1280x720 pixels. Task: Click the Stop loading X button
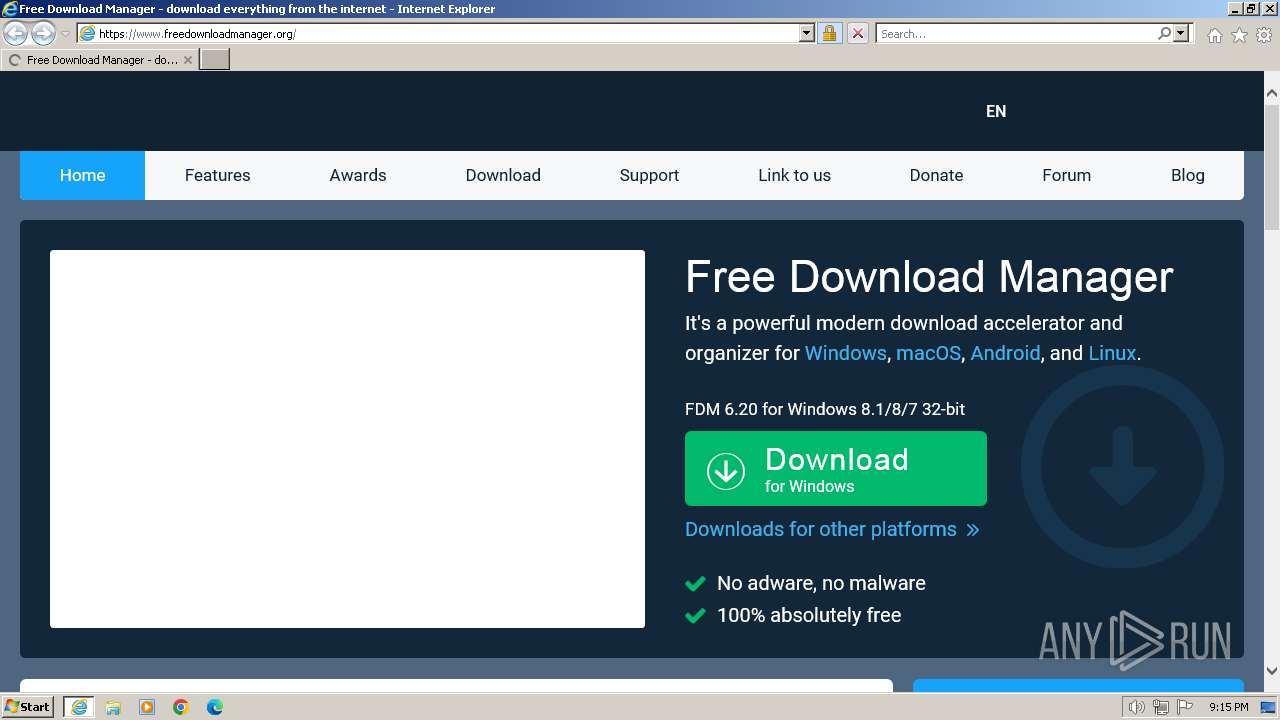[x=857, y=33]
